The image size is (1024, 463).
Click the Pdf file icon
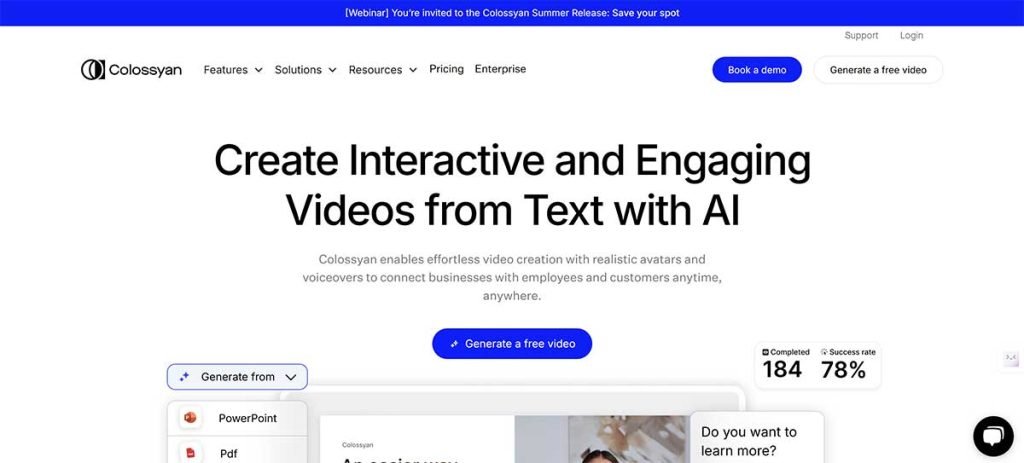coord(190,453)
